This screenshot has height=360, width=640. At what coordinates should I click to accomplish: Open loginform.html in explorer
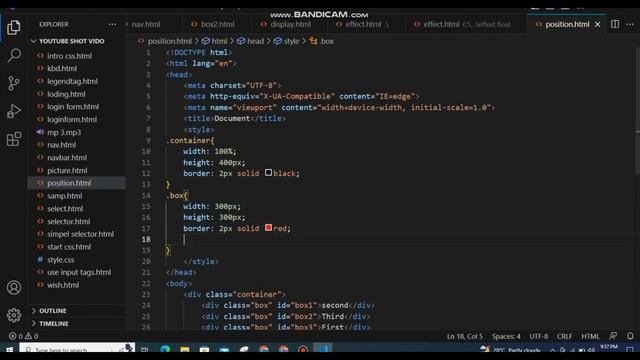[x=72, y=119]
